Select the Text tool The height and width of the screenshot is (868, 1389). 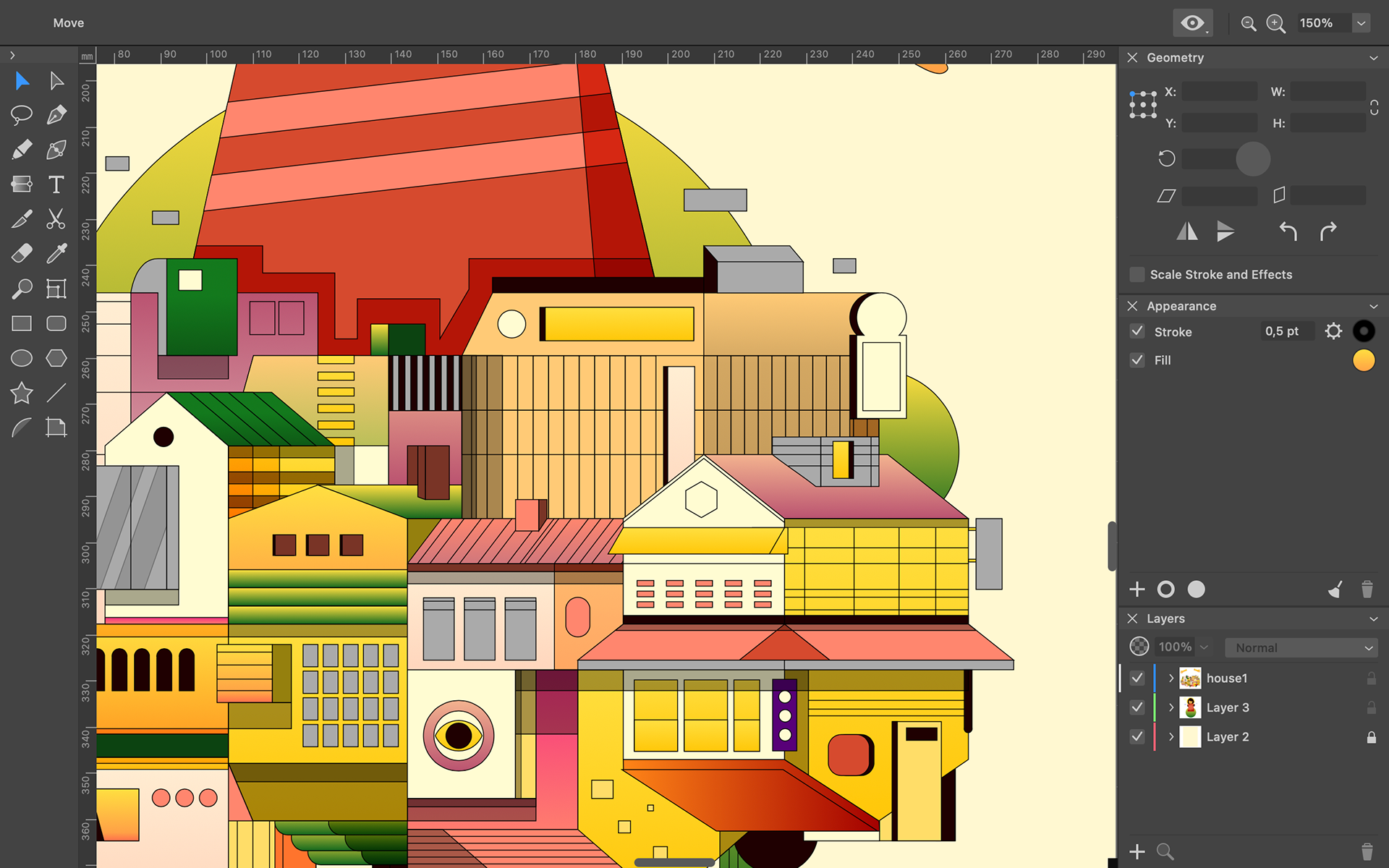56,184
